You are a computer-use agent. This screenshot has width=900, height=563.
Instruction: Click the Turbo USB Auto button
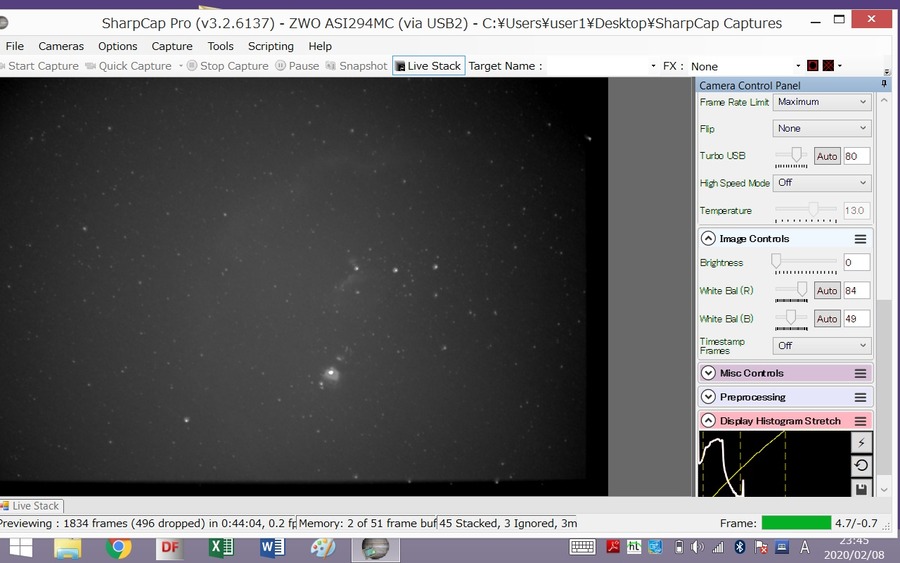[x=827, y=156]
